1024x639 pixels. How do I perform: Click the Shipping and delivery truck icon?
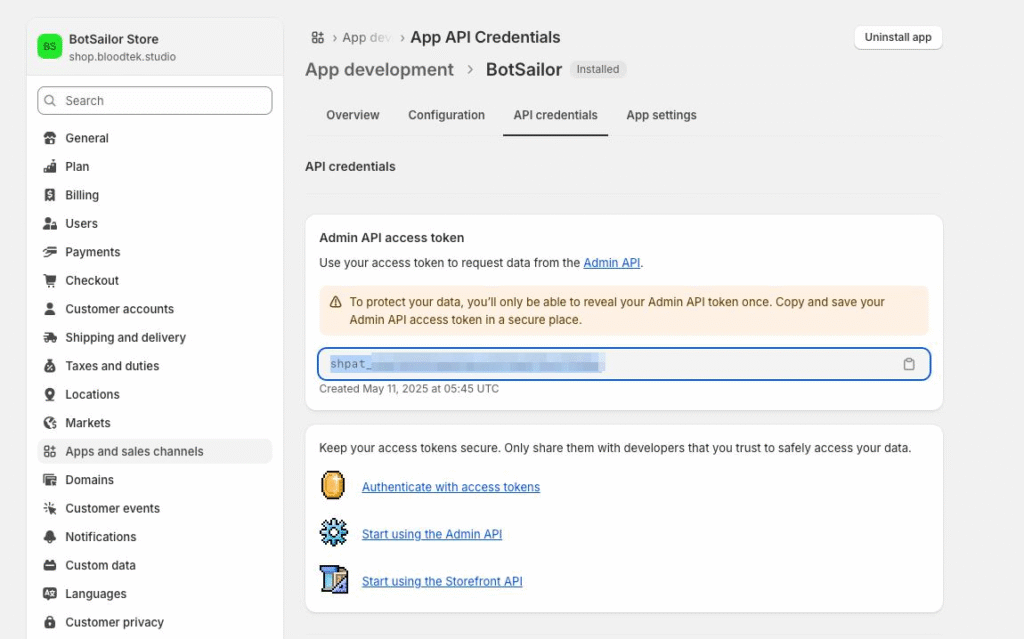[50, 337]
